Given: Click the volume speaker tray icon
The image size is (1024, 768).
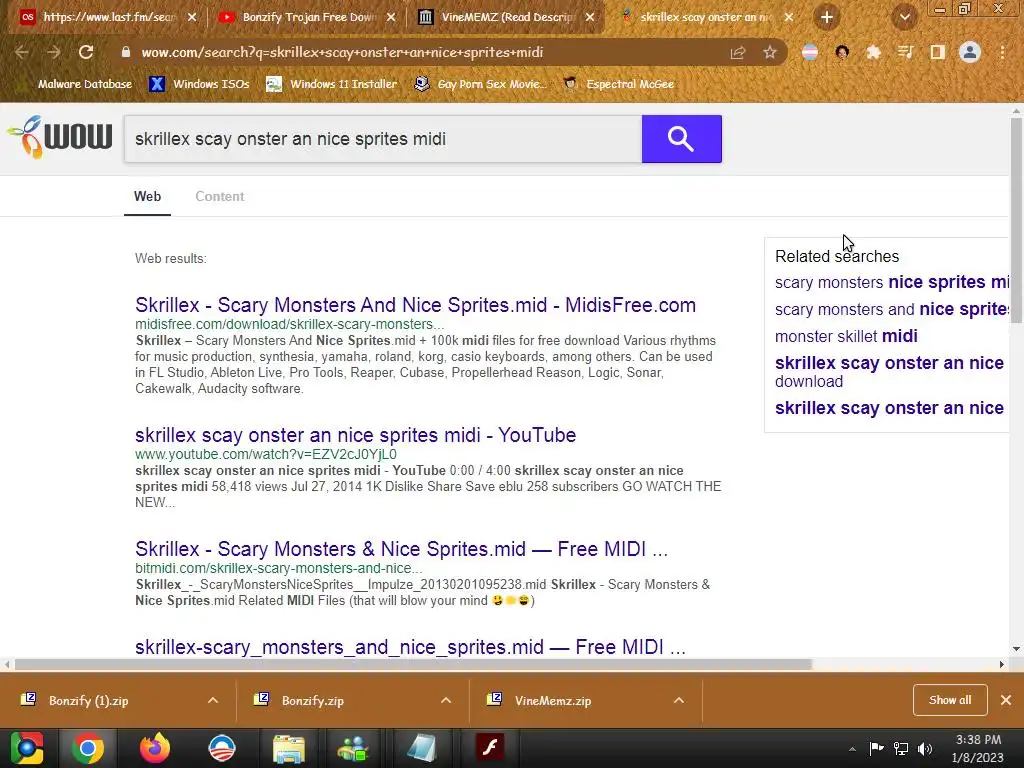Looking at the screenshot, I should point(924,748).
